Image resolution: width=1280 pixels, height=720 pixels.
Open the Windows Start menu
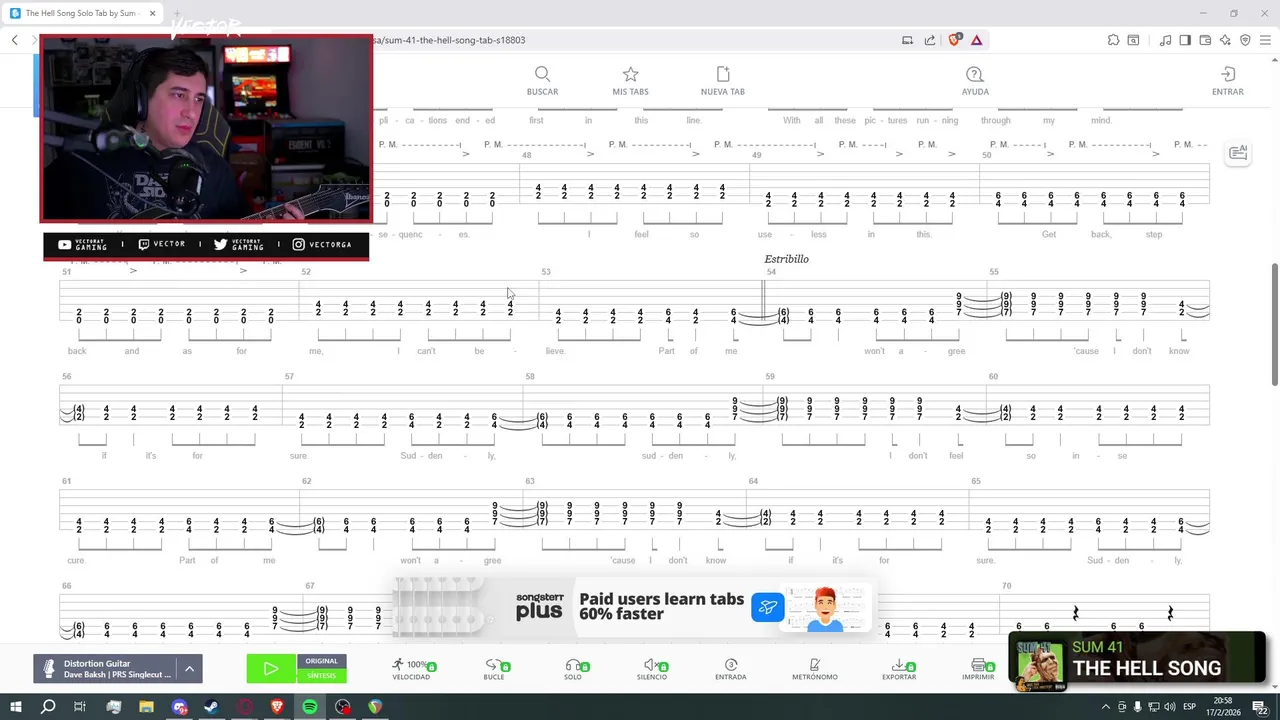click(x=16, y=707)
